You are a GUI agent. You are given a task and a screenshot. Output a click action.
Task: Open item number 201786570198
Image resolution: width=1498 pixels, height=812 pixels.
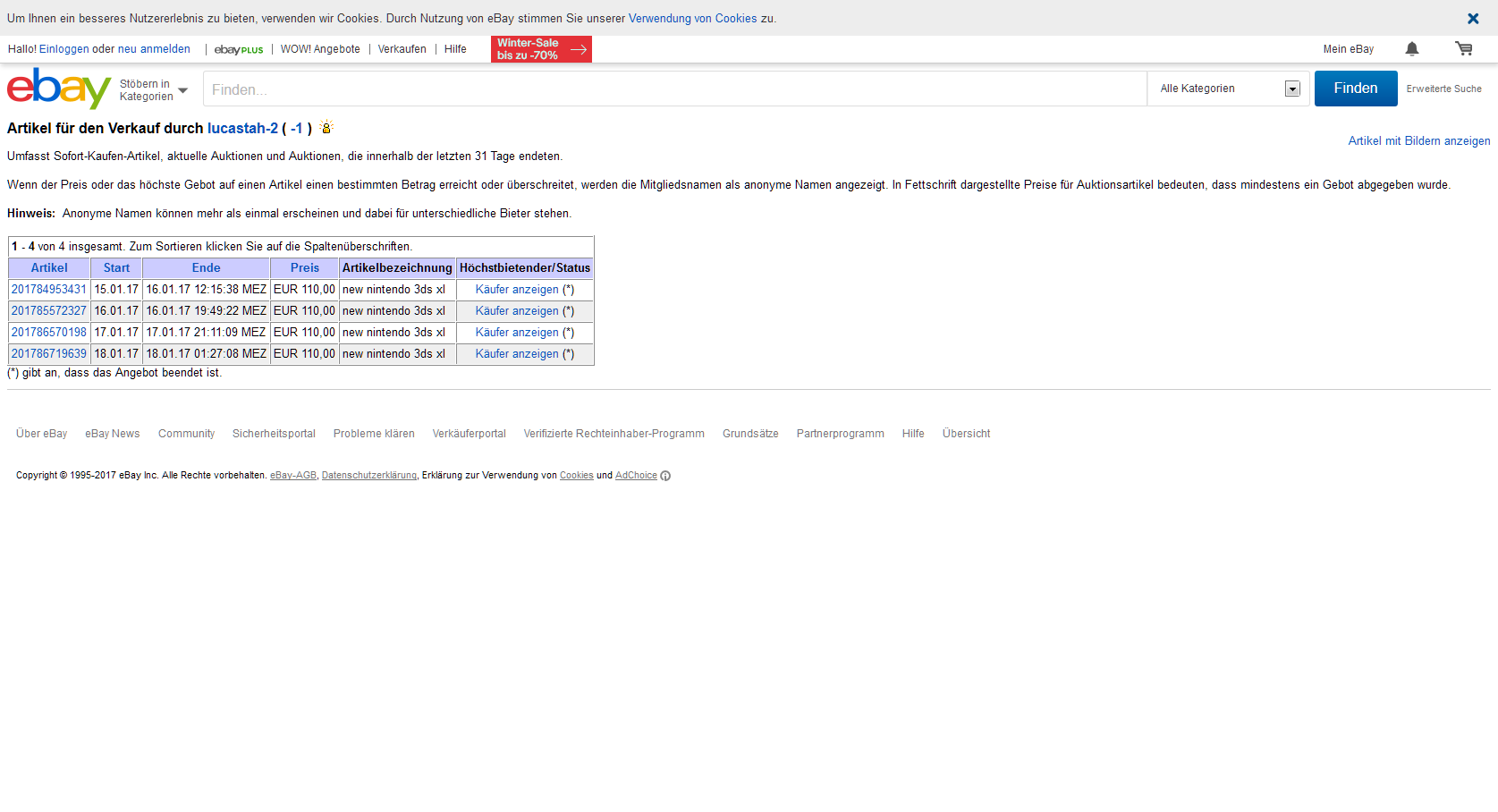click(x=49, y=332)
